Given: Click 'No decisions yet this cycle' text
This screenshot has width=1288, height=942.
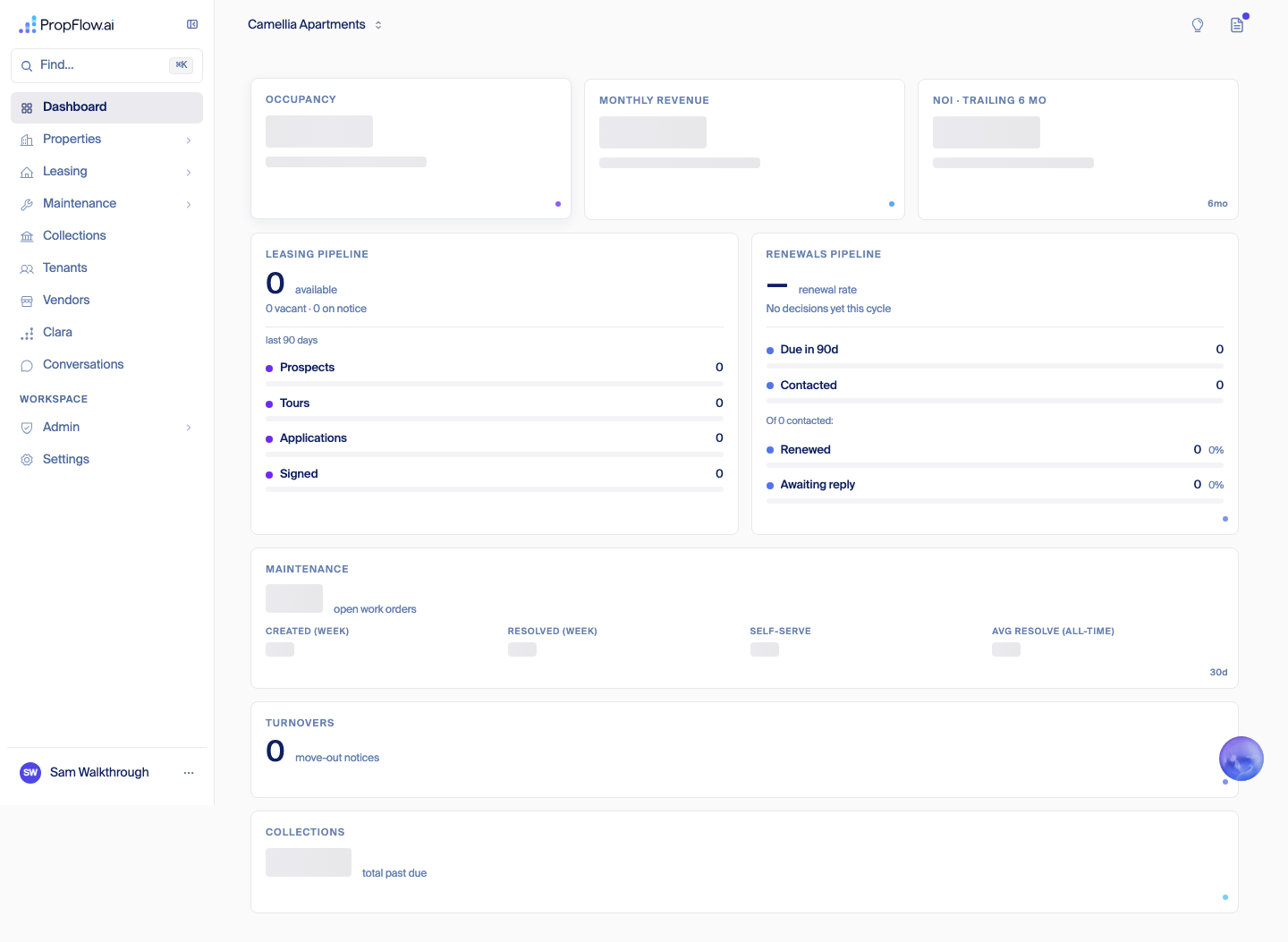Looking at the screenshot, I should [x=828, y=309].
